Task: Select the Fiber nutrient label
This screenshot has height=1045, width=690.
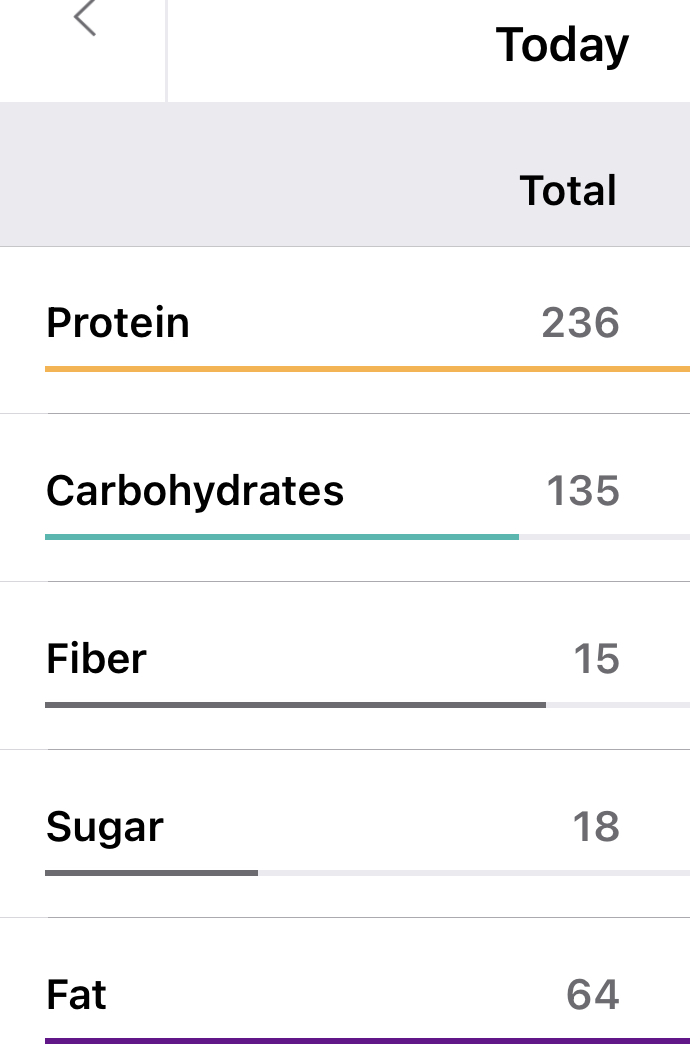Action: (x=96, y=659)
